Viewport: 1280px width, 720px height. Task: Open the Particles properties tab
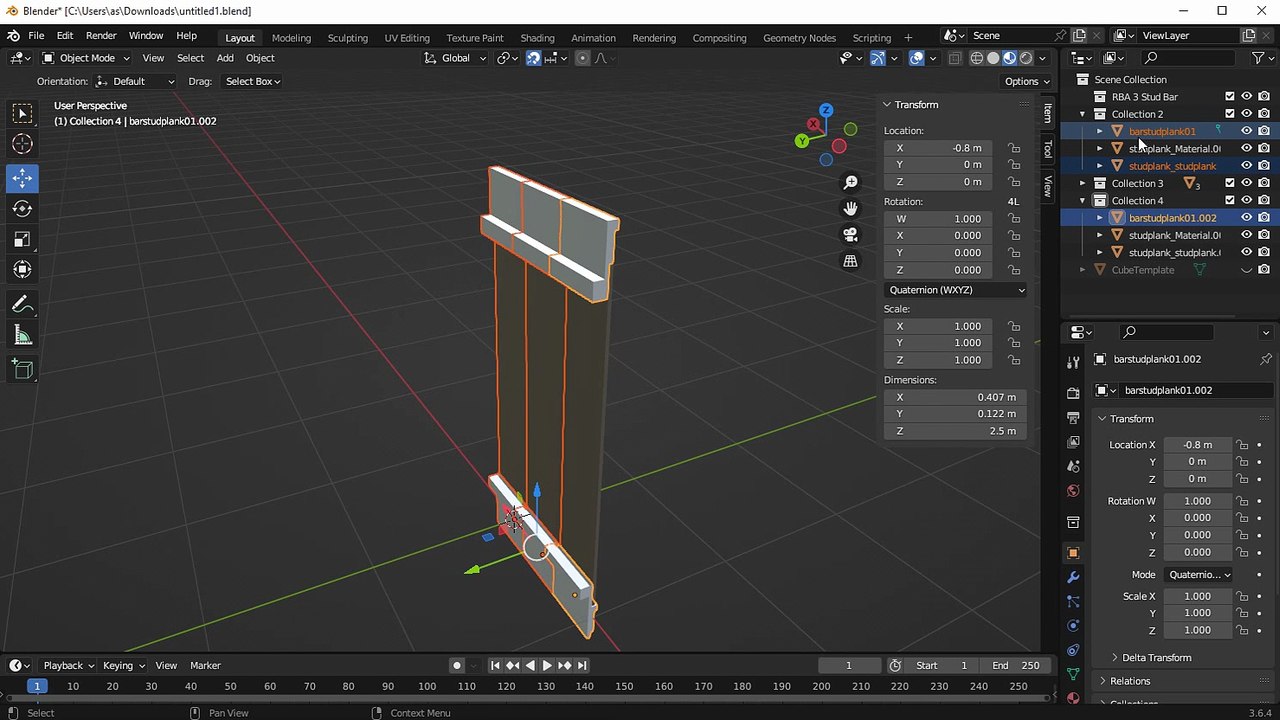(1073, 601)
